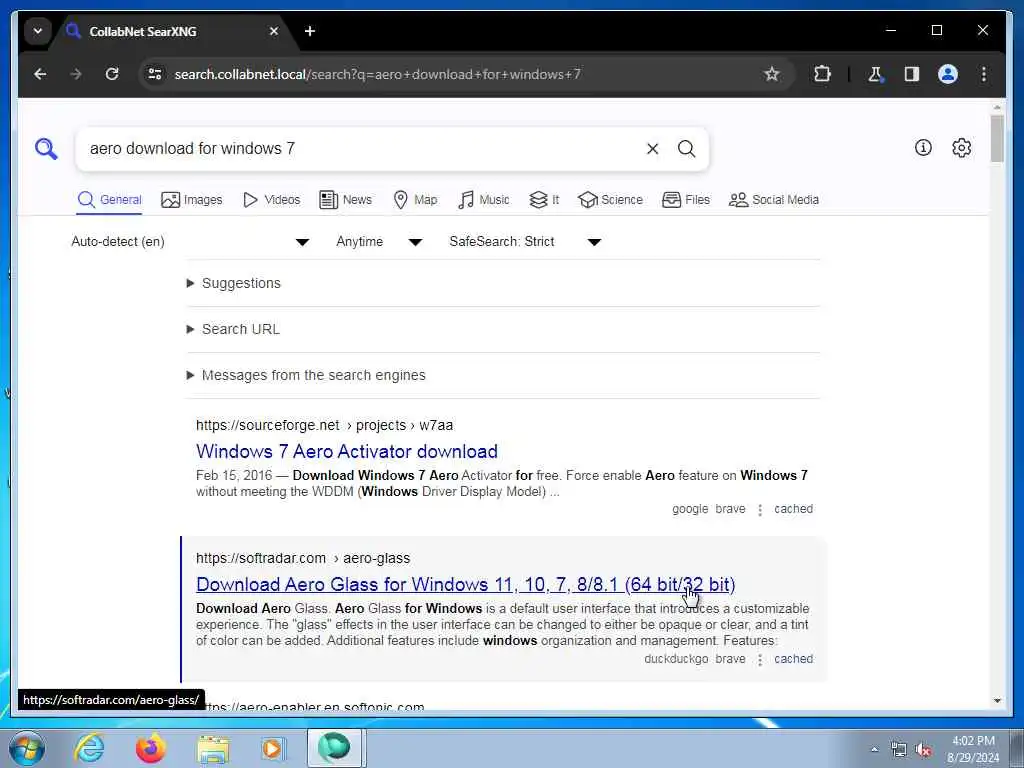Clear the search query with X
Image resolution: width=1024 pixels, height=768 pixels.
point(652,149)
